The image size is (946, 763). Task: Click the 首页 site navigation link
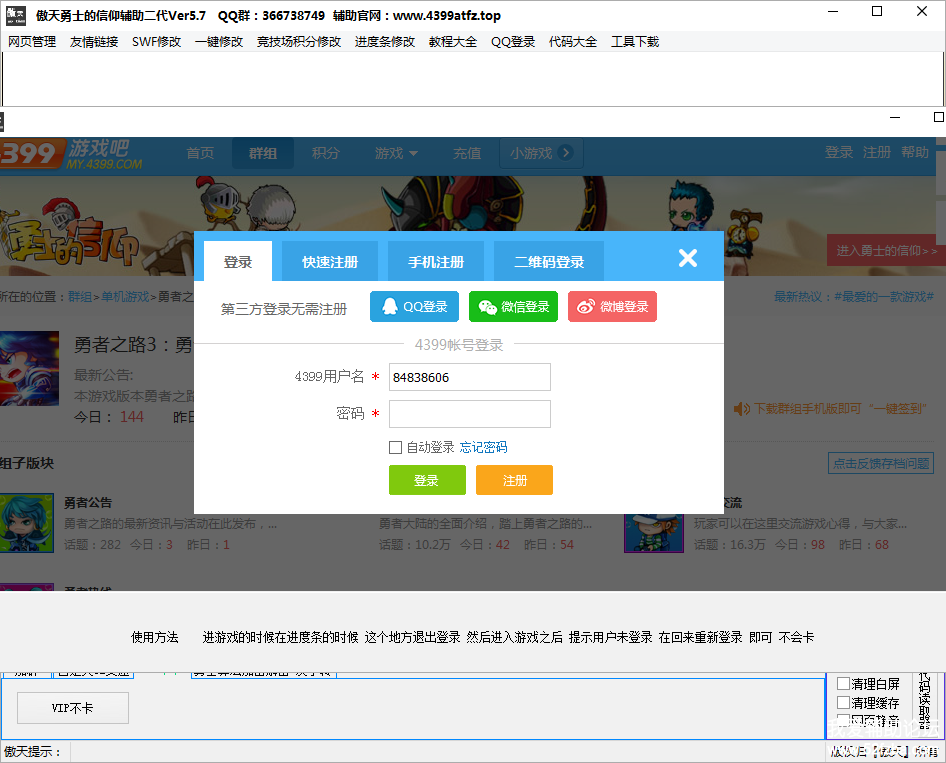coord(200,153)
